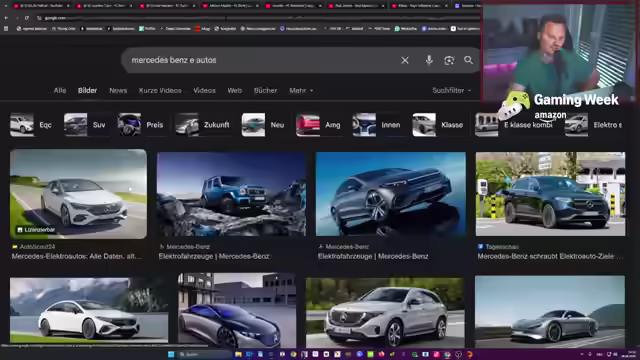
Task: Open the News results tab
Action: pos(118,91)
